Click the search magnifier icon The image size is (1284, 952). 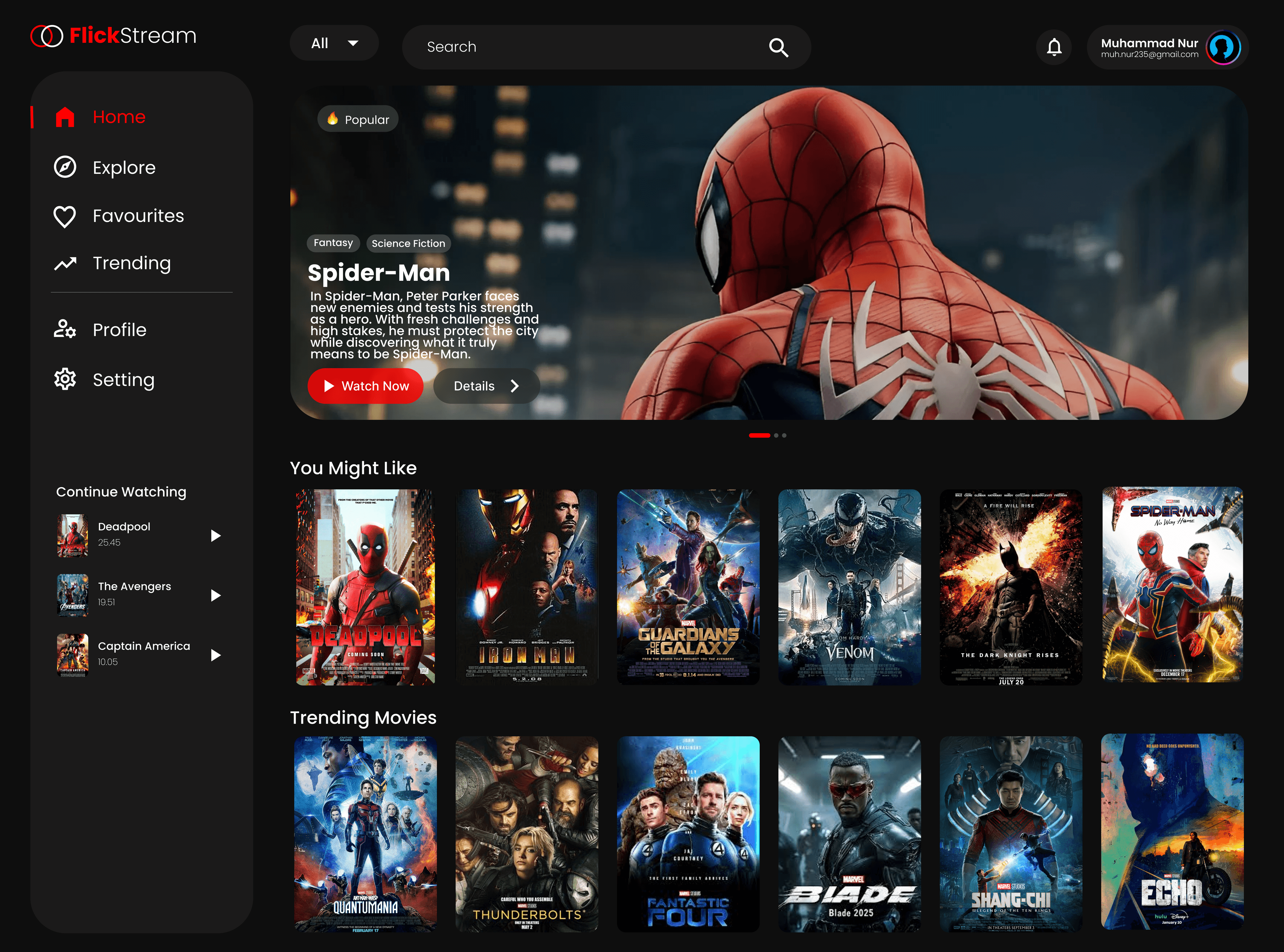click(x=778, y=47)
